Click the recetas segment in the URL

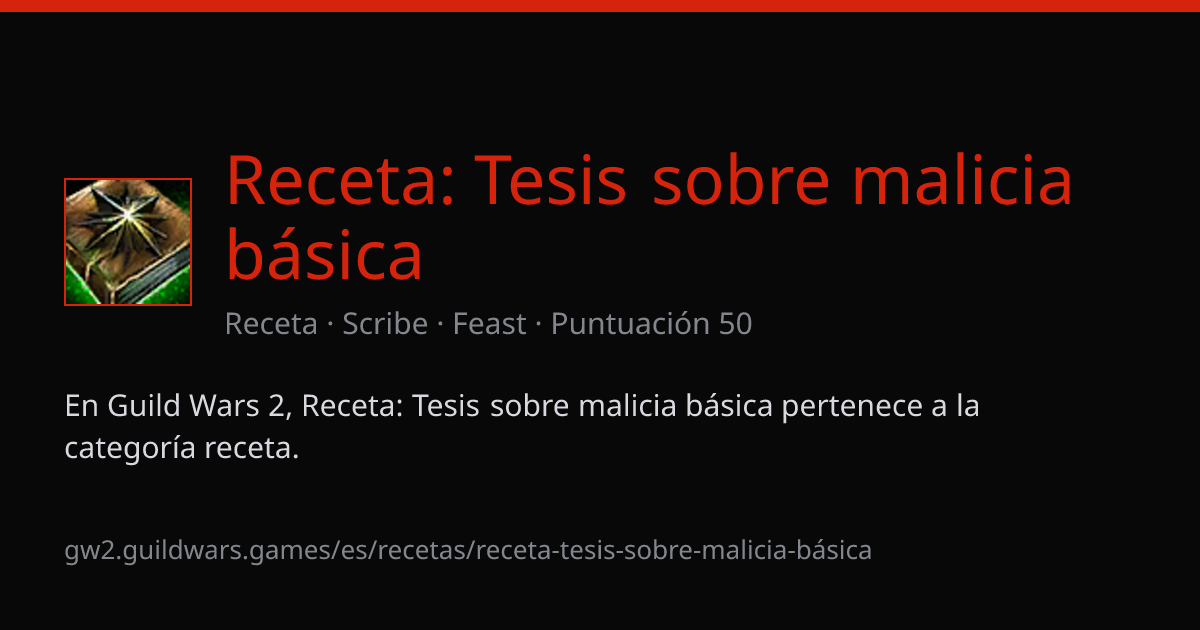[432, 550]
